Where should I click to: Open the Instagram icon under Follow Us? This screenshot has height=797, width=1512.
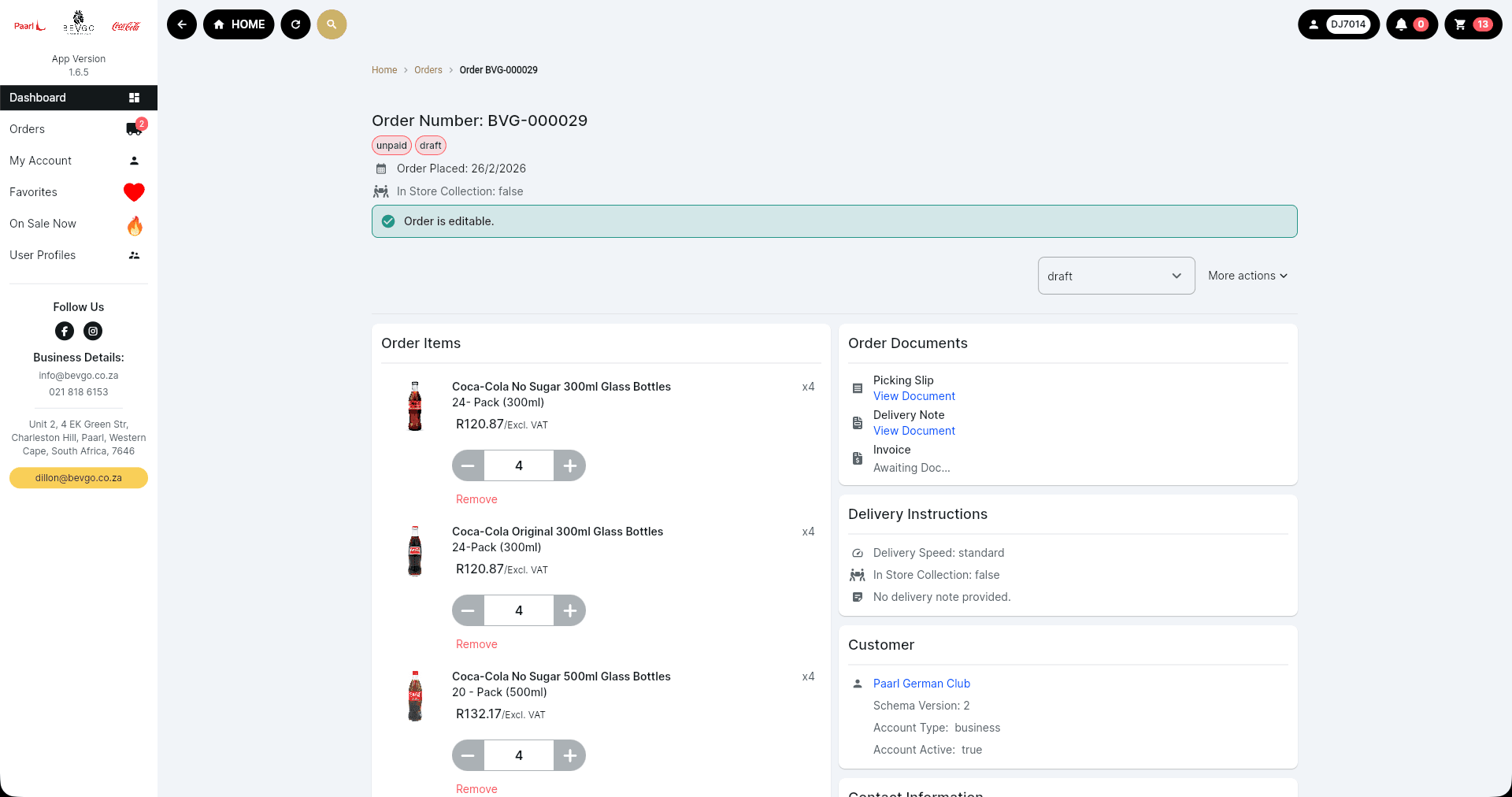[x=93, y=332]
